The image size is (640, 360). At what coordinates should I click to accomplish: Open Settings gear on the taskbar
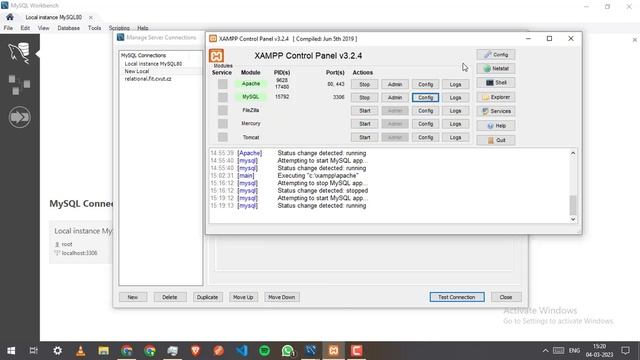[x=58, y=351]
